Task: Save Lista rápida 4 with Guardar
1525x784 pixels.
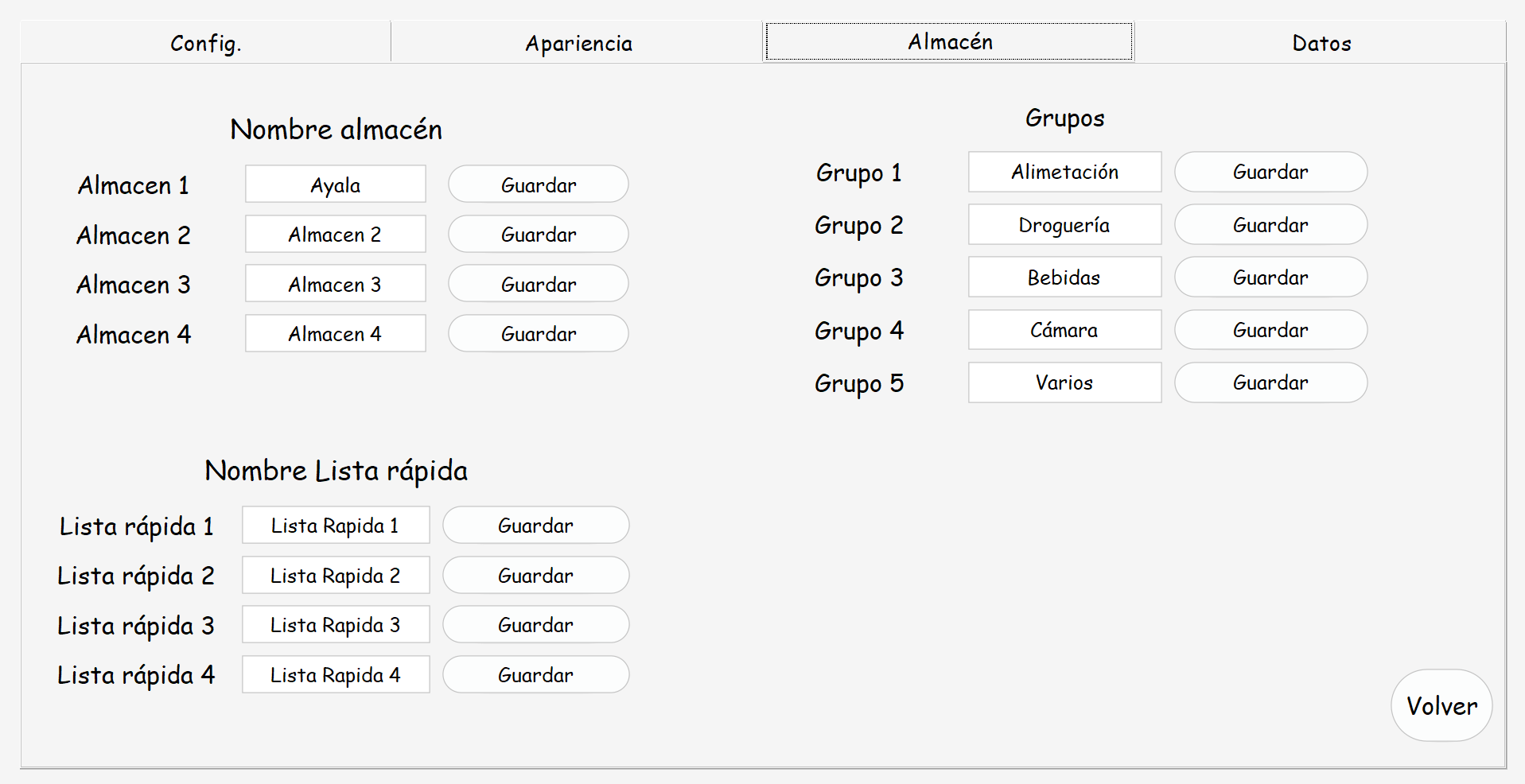Action: (x=535, y=674)
